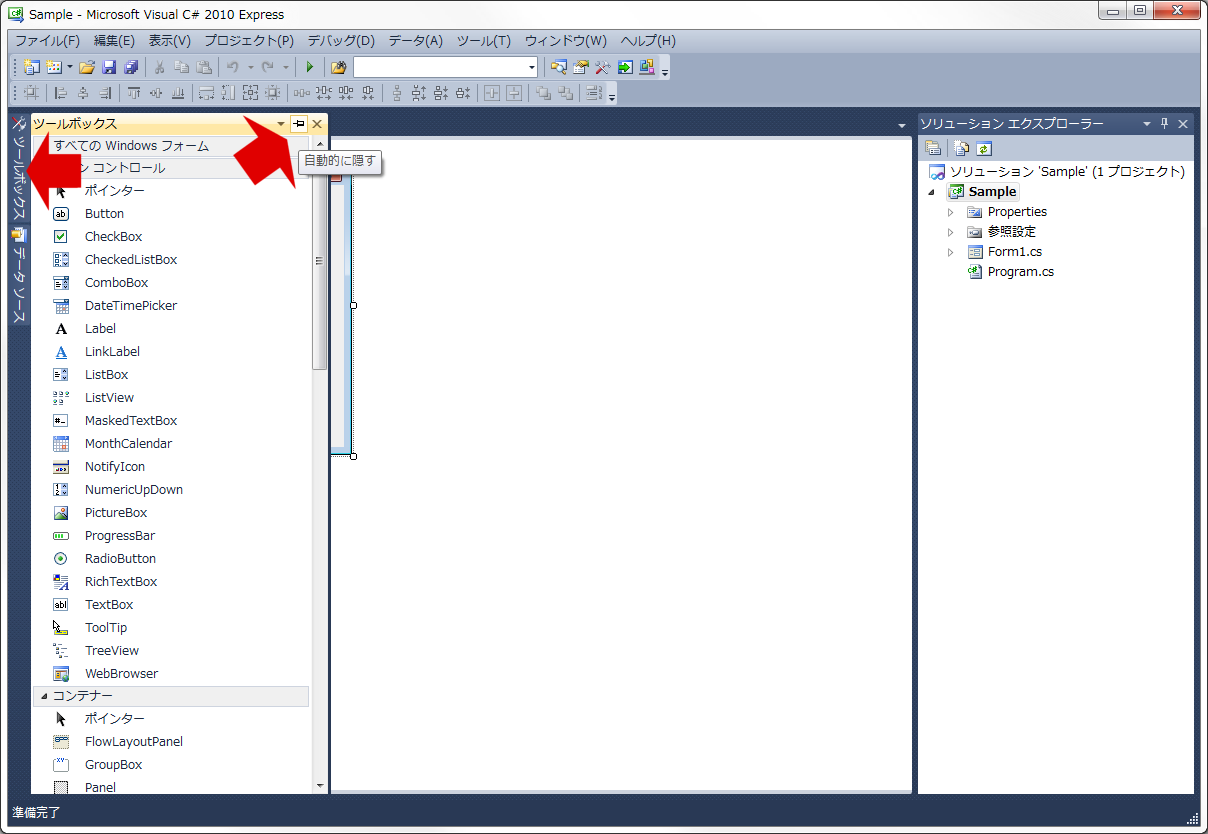The height and width of the screenshot is (834, 1208).
Task: Expand the 参照設定 node
Action: [951, 232]
